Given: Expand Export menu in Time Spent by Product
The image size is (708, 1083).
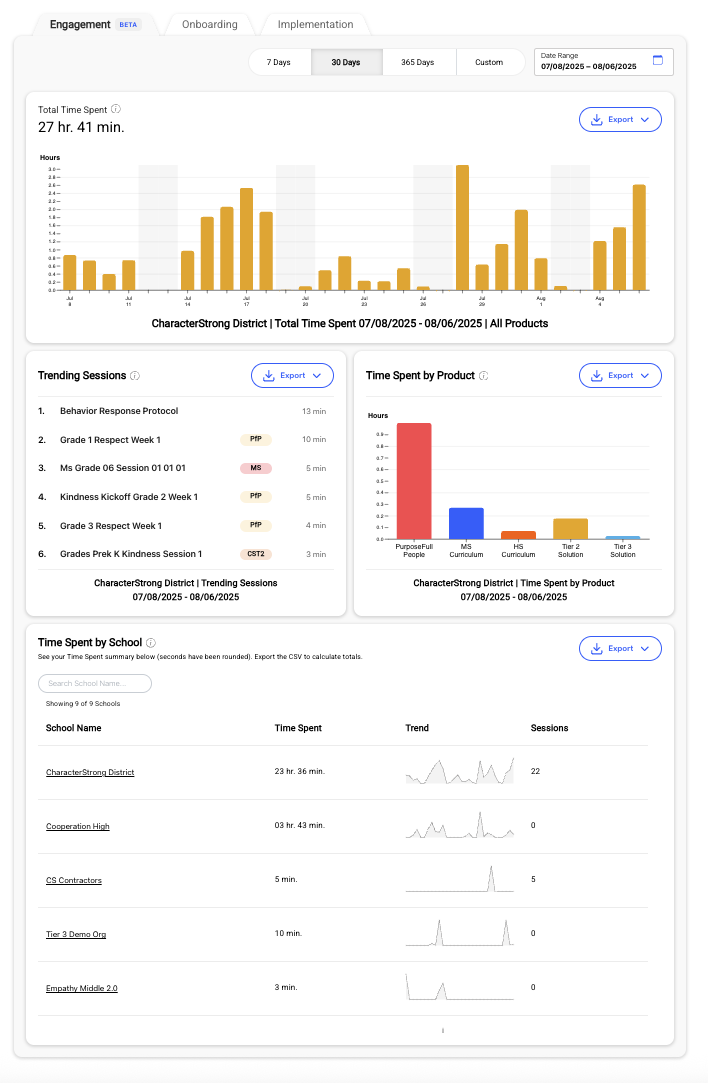Looking at the screenshot, I should point(620,376).
